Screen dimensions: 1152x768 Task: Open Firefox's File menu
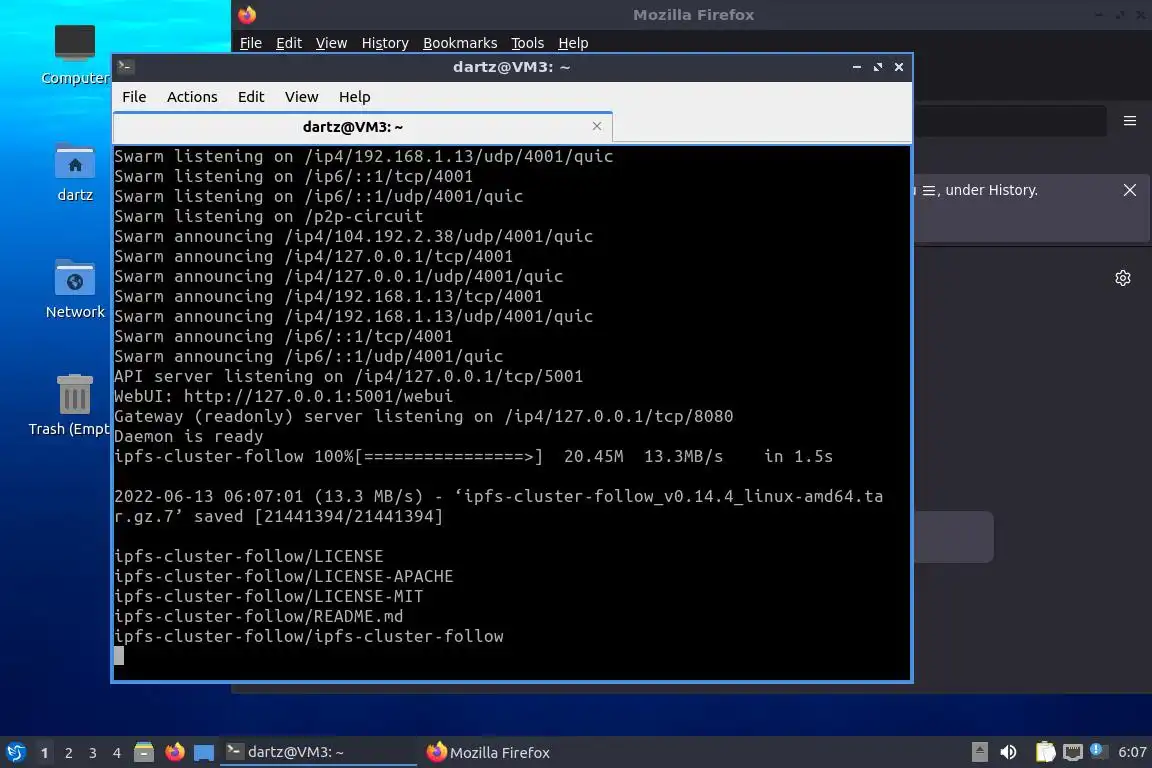tap(251, 43)
